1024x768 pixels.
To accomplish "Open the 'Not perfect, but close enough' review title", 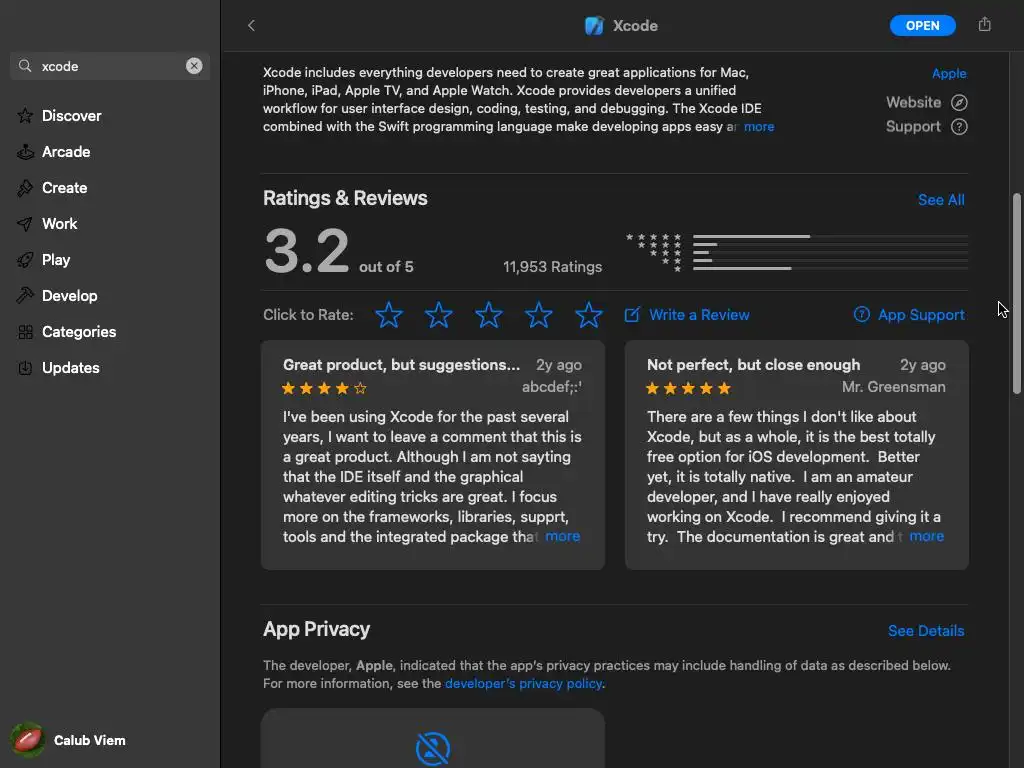I will pos(753,365).
